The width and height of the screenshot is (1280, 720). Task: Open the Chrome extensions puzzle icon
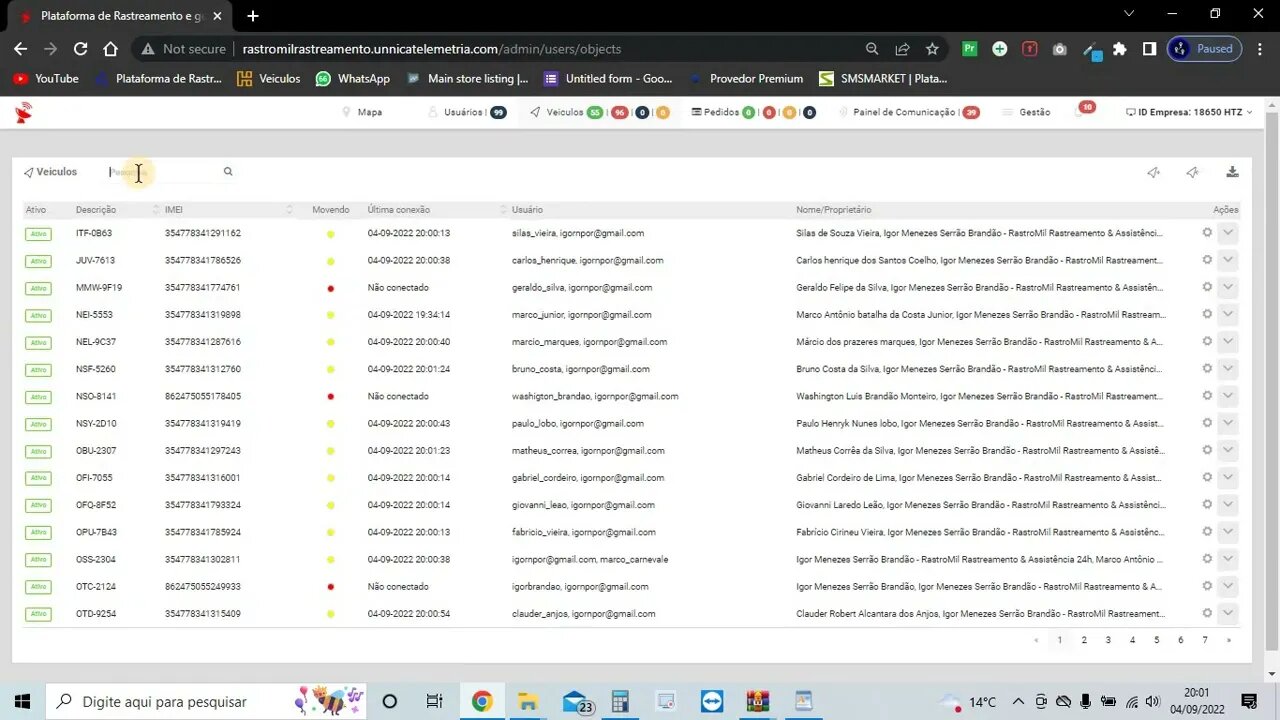1120,48
